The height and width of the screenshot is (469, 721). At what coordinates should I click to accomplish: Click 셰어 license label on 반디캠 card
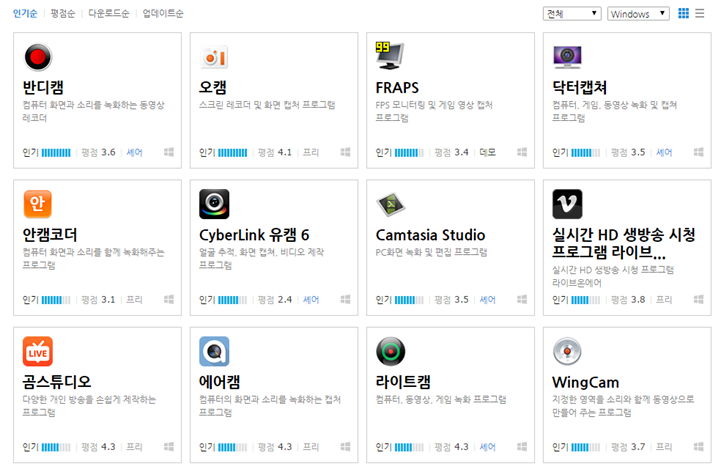coord(134,153)
